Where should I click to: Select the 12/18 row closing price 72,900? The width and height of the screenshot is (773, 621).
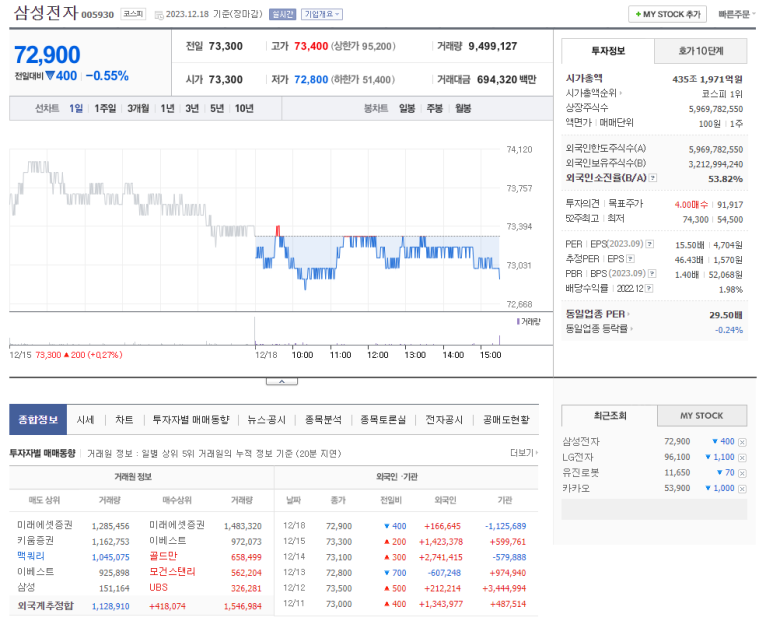tap(339, 526)
